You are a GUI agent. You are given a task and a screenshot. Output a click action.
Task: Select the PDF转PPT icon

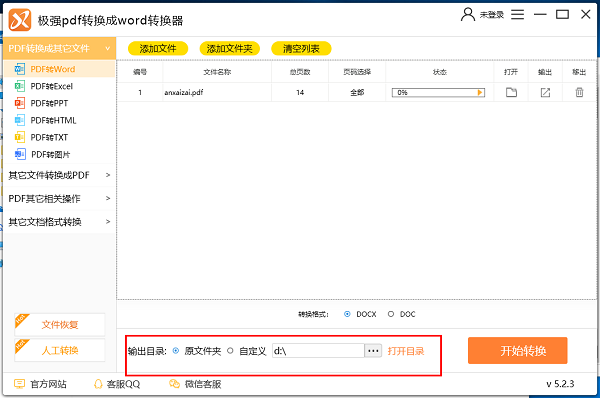[x=20, y=103]
